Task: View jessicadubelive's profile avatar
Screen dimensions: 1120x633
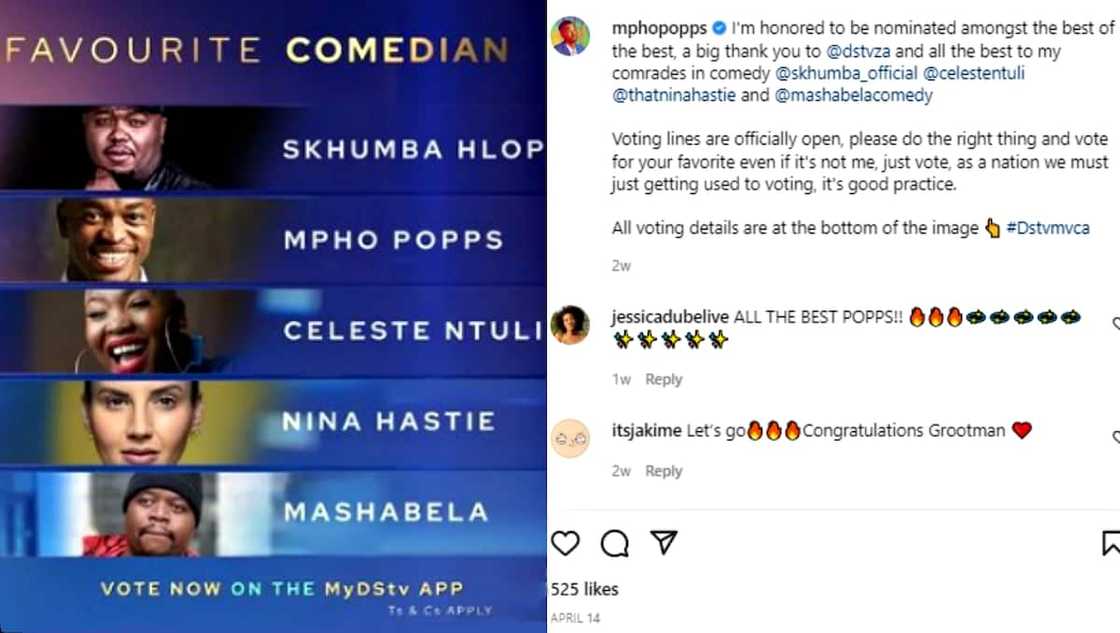Action: pos(571,324)
